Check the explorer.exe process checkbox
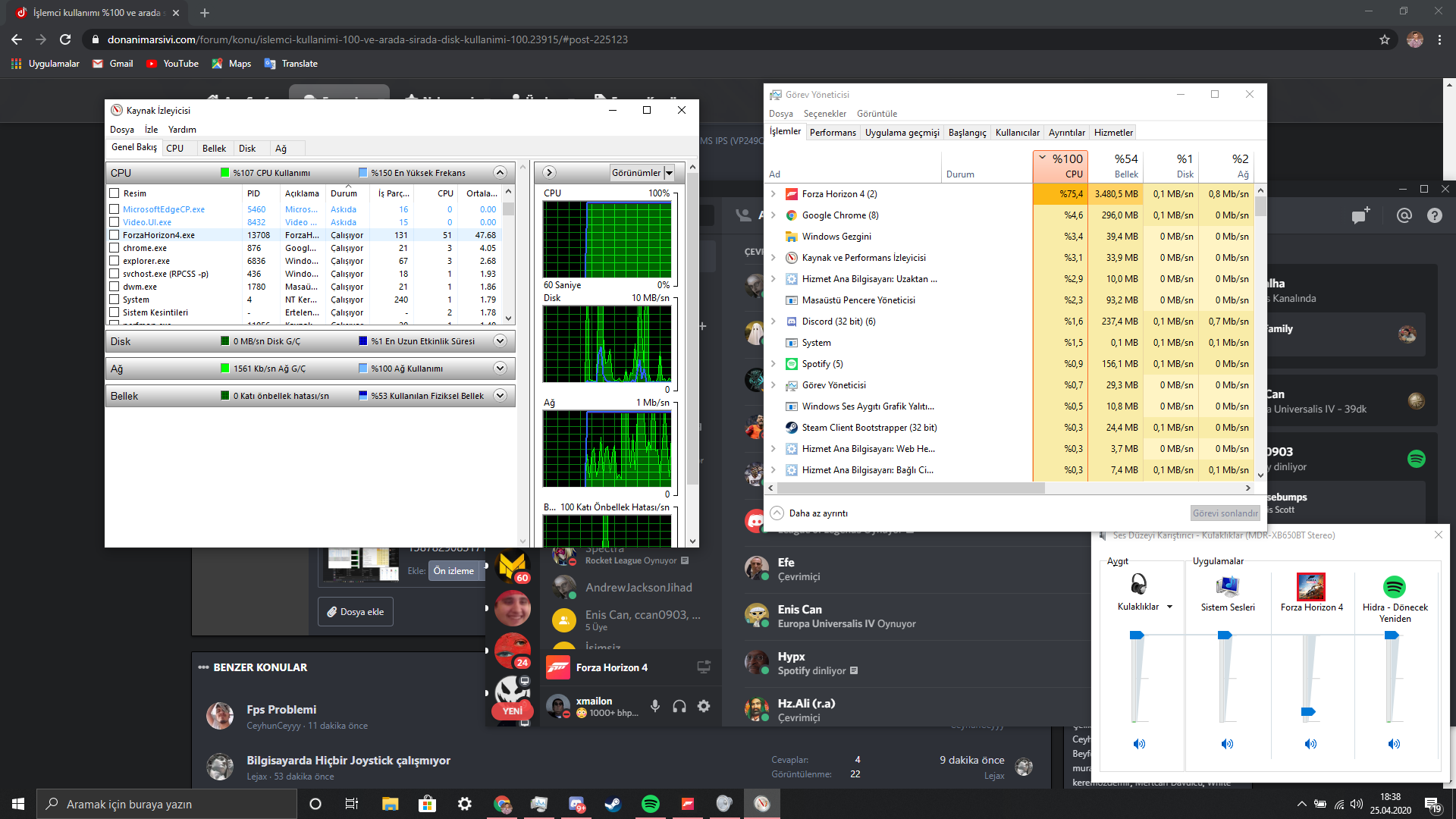Viewport: 1456px width, 819px height. click(x=114, y=261)
